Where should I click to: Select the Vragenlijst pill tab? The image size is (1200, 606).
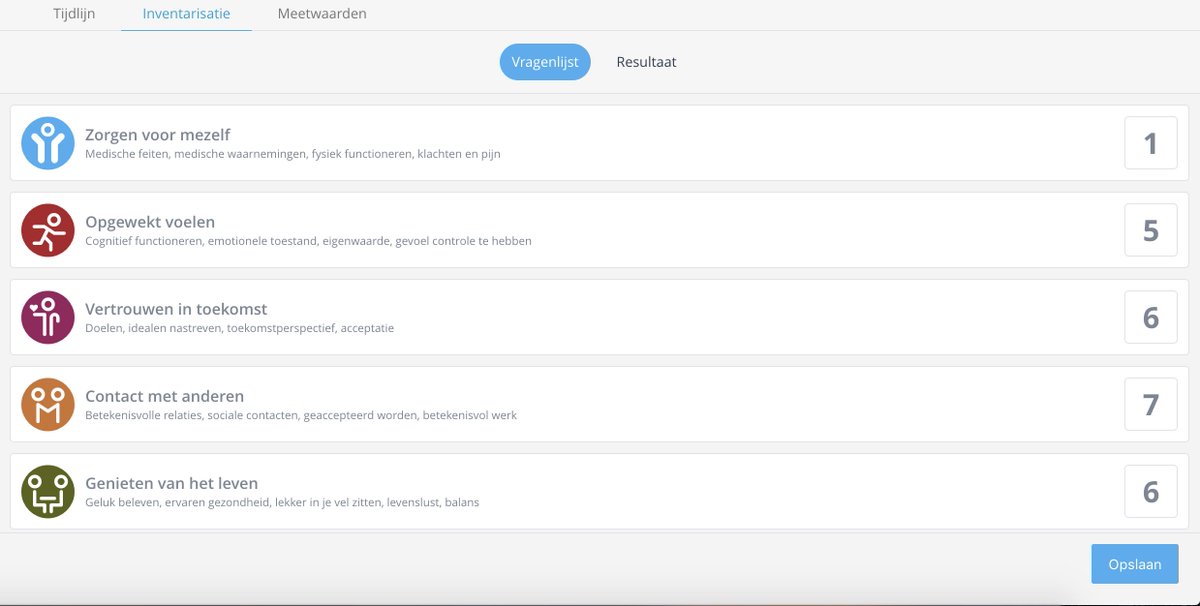point(545,62)
